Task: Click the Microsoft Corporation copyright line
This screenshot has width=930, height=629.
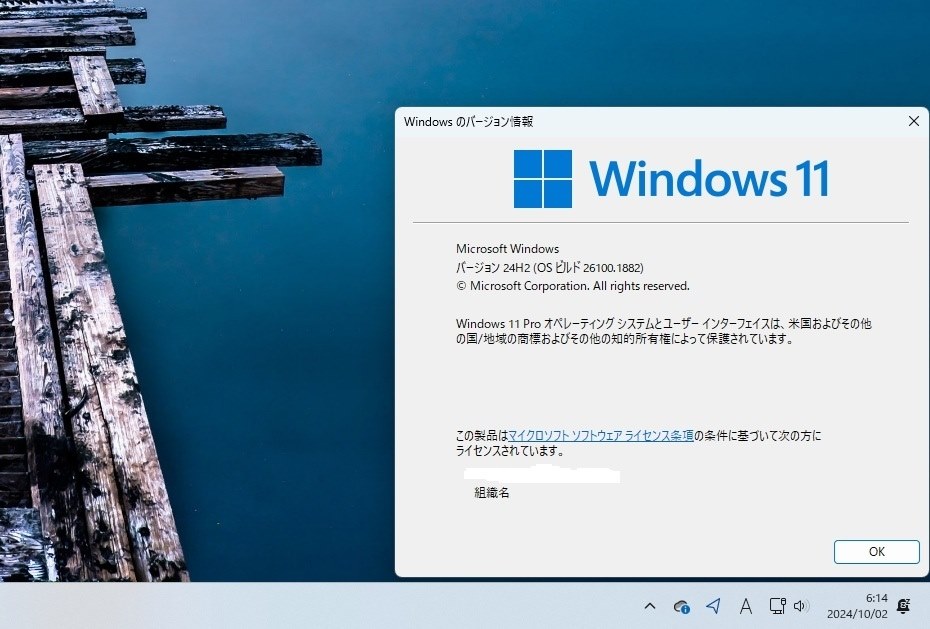Action: click(573, 286)
